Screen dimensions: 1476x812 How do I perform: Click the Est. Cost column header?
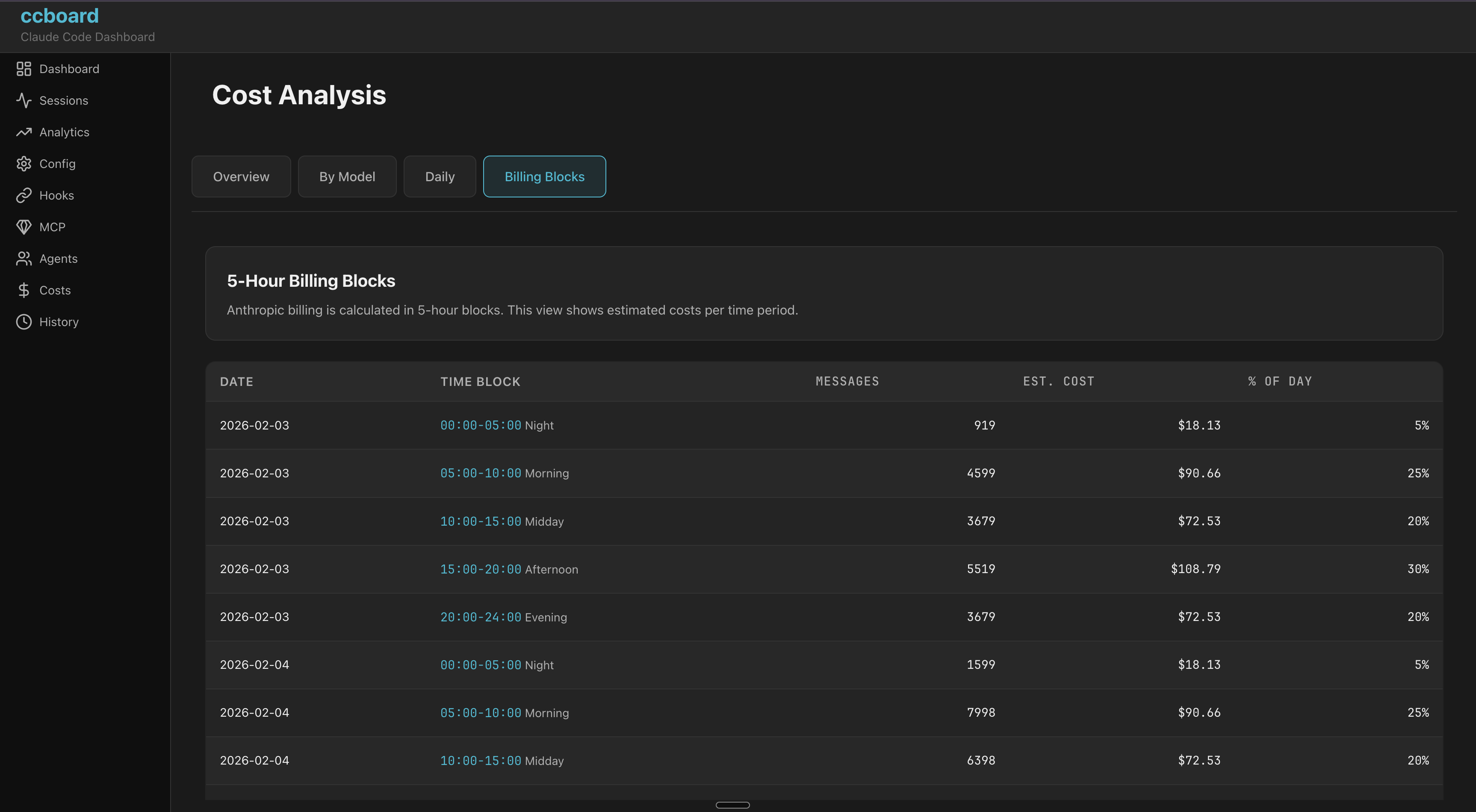click(1058, 381)
